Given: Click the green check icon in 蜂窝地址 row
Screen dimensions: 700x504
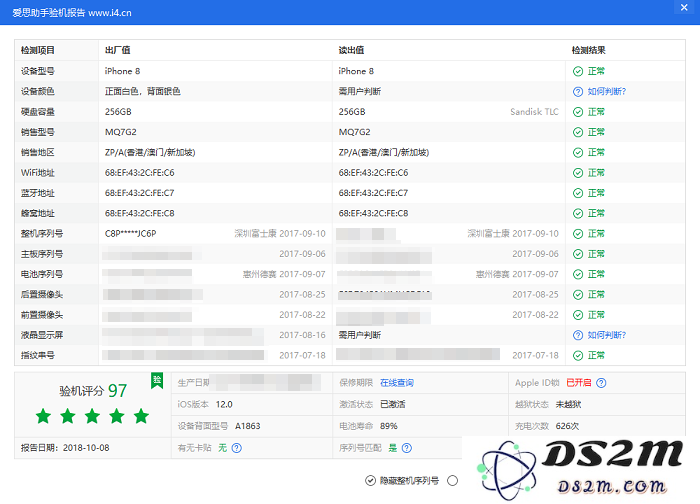Looking at the screenshot, I should tap(578, 213).
